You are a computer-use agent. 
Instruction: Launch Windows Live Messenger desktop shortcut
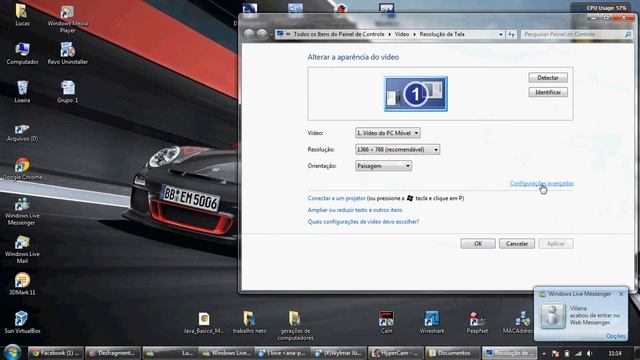(22, 211)
